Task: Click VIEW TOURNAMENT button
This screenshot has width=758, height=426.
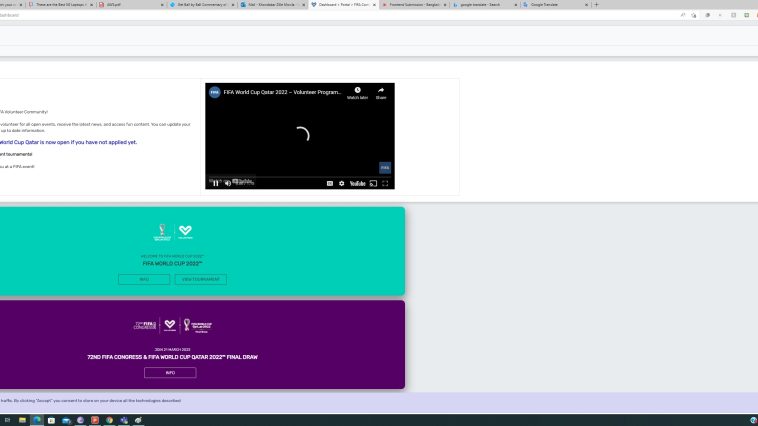Action: (200, 280)
